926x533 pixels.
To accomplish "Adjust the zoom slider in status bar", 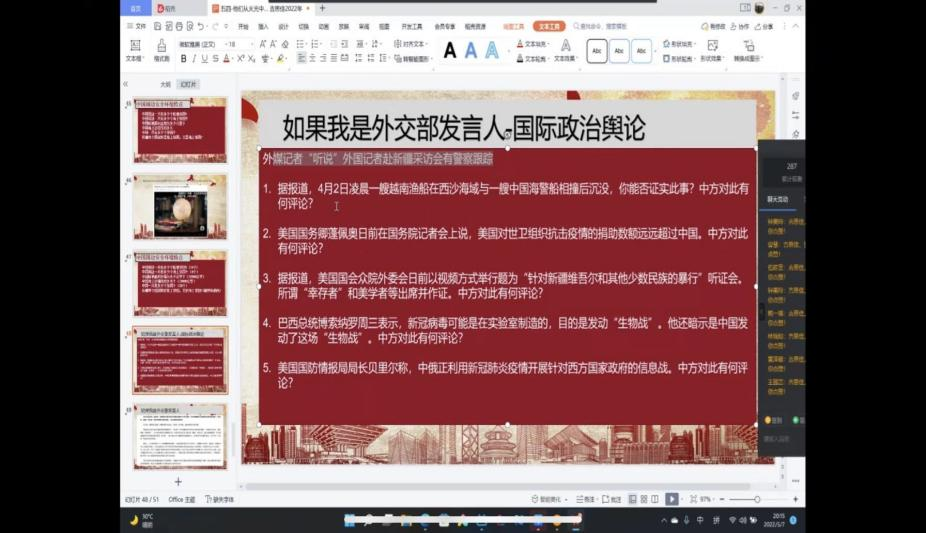I will [757, 499].
